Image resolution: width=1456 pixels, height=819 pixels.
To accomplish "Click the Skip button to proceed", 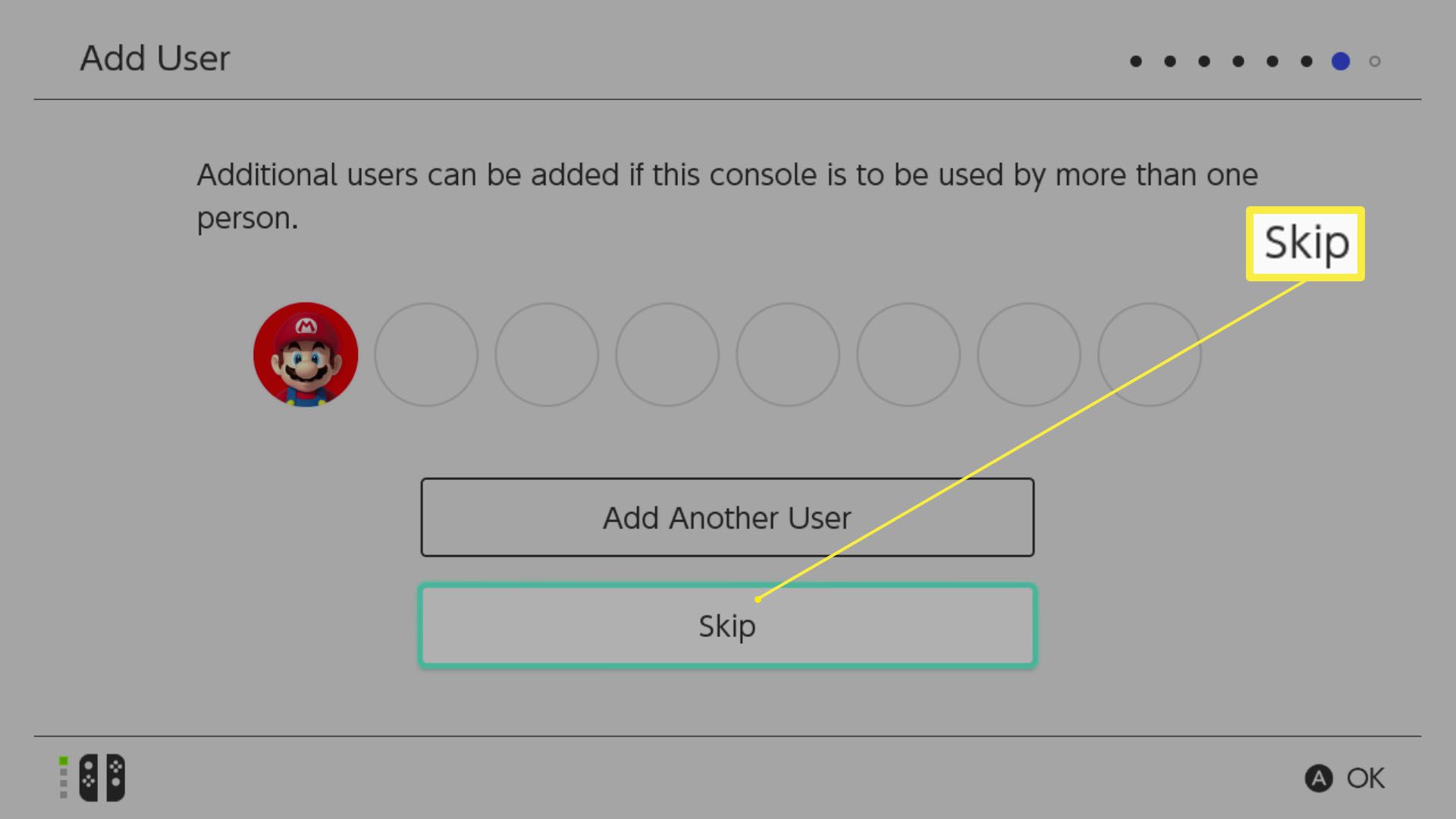I will click(728, 625).
